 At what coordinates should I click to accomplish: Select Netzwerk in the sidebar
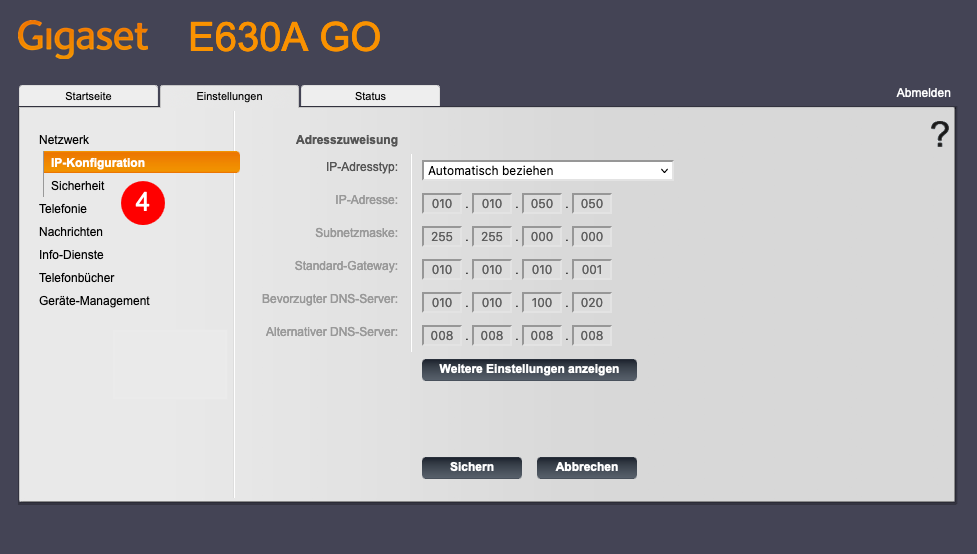[x=64, y=140]
